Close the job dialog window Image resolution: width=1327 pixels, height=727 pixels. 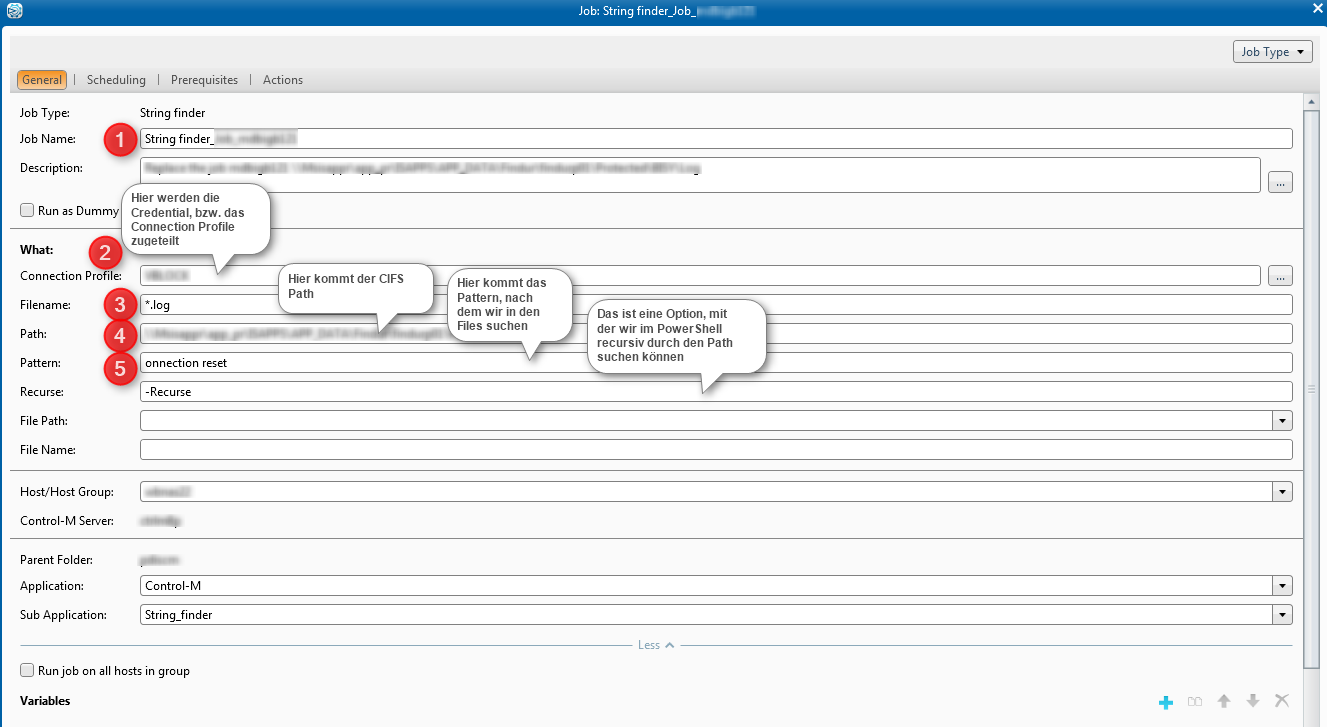pos(1316,9)
